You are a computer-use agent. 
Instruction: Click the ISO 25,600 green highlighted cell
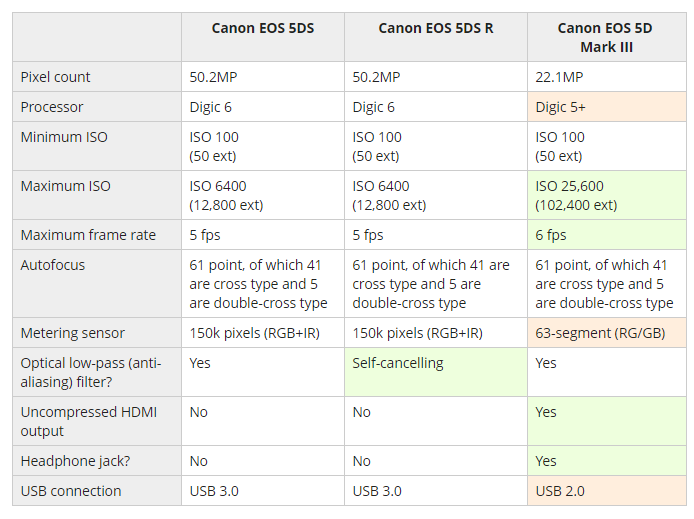(x=607, y=195)
